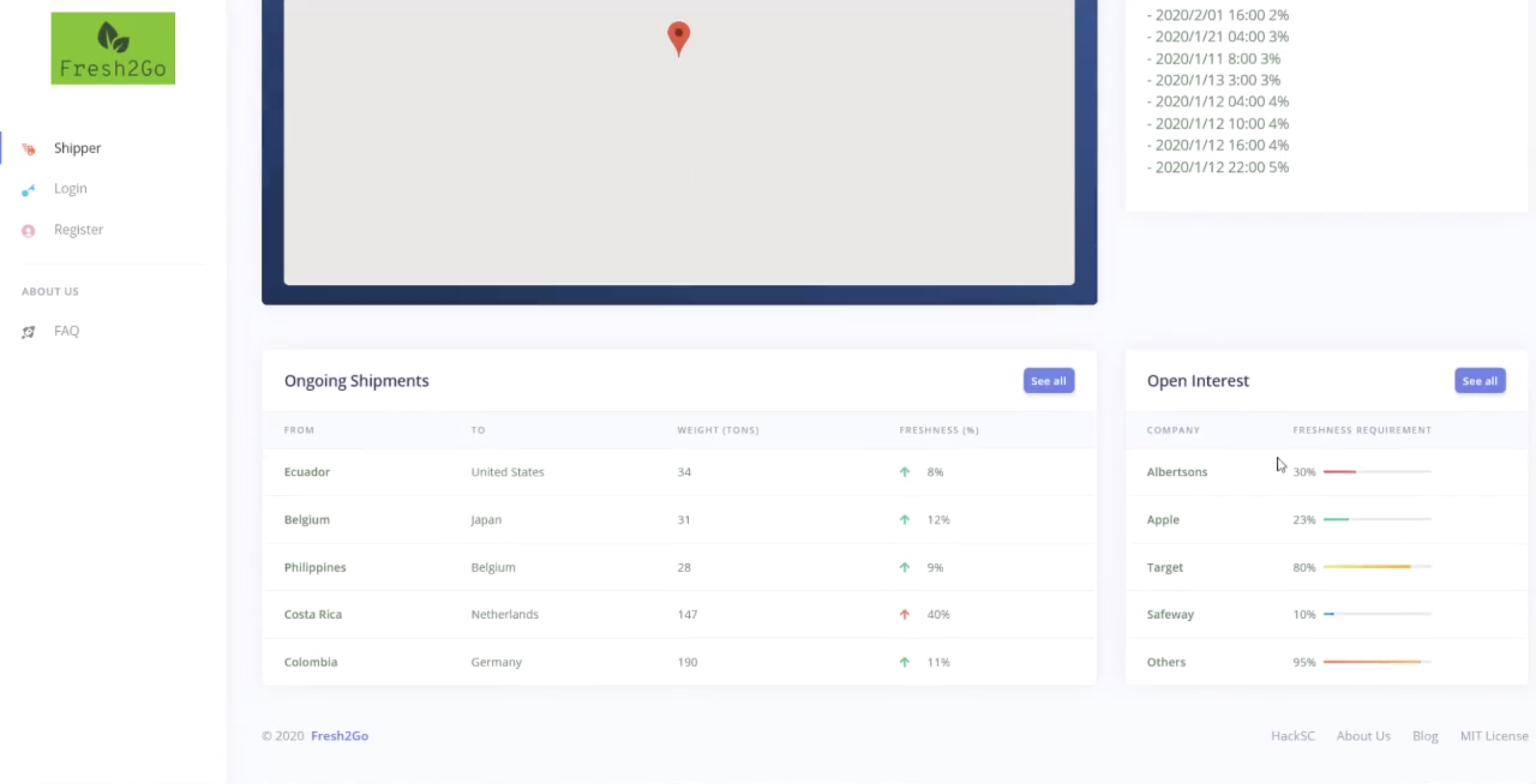The height and width of the screenshot is (784, 1536).
Task: Open the Register menu entry
Action: pos(78,229)
